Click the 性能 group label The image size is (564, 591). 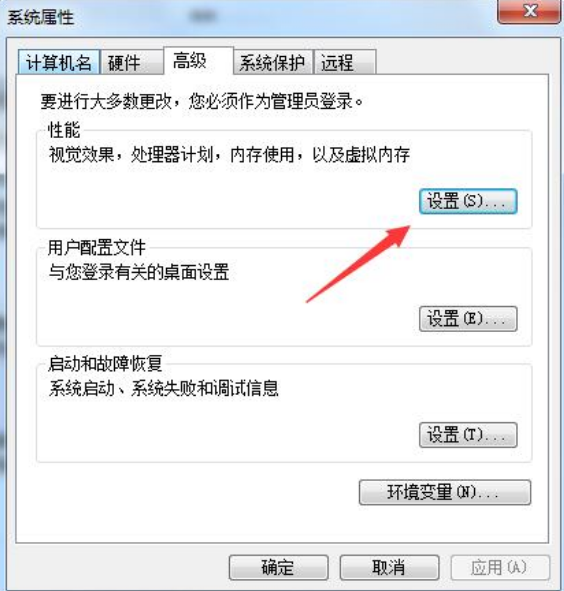coord(64,130)
